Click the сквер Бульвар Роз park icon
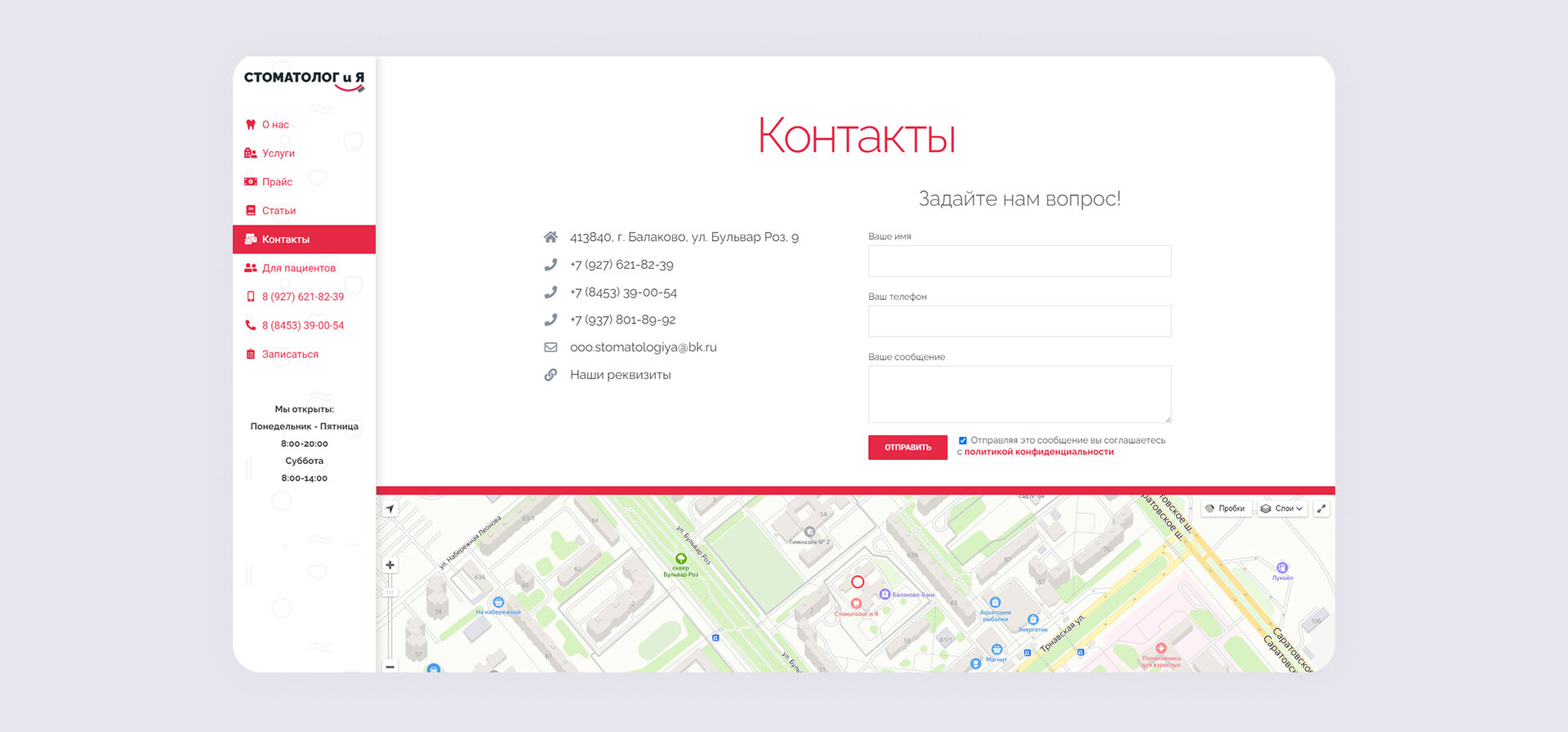1568x732 pixels. pos(680,559)
